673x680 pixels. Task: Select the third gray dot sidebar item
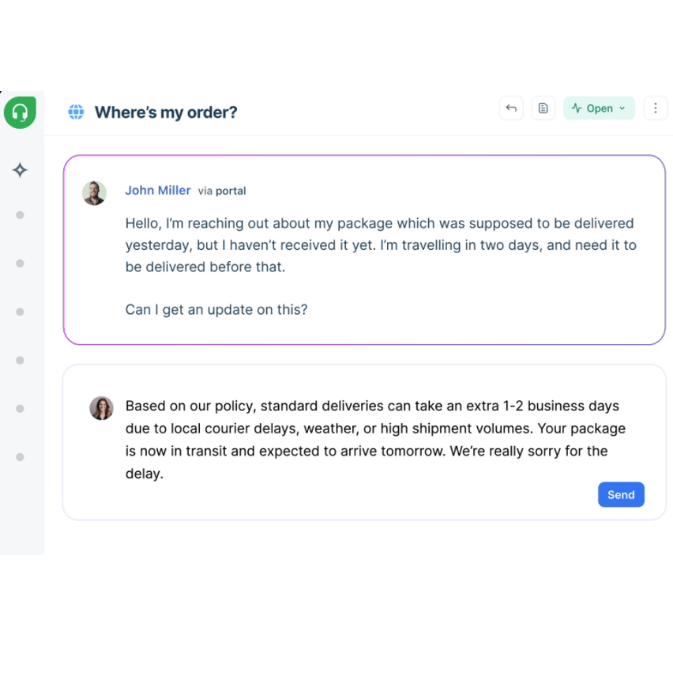click(x=20, y=312)
